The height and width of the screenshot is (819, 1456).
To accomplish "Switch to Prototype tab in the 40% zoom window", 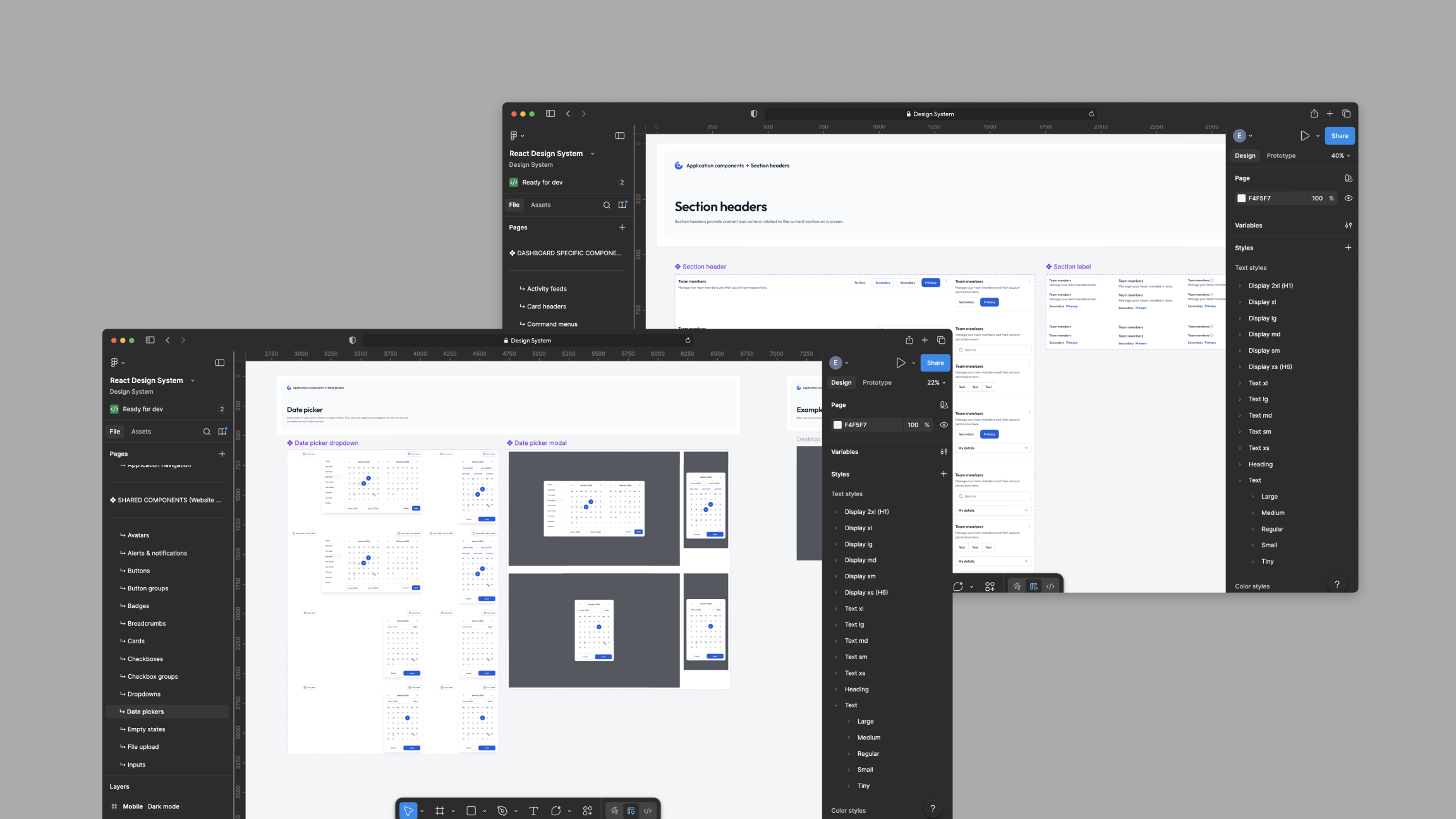I will (x=1281, y=155).
